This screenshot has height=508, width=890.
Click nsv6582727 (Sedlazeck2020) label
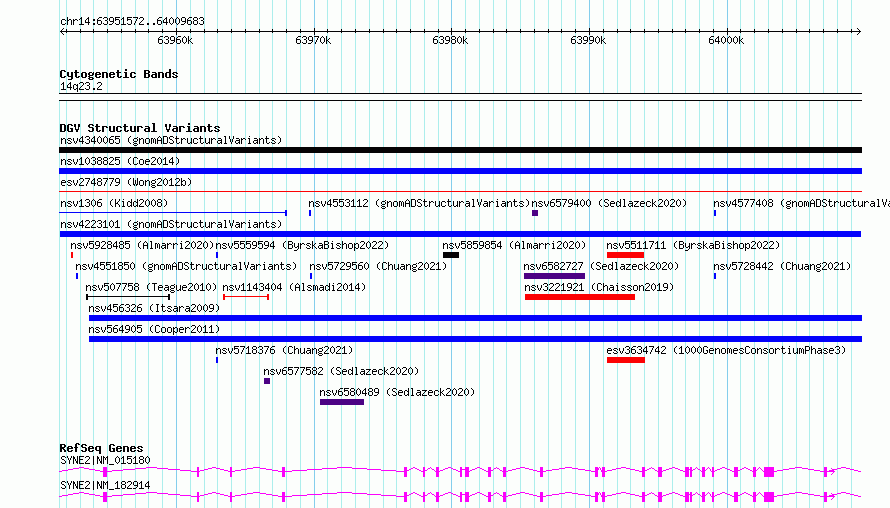coord(601,266)
